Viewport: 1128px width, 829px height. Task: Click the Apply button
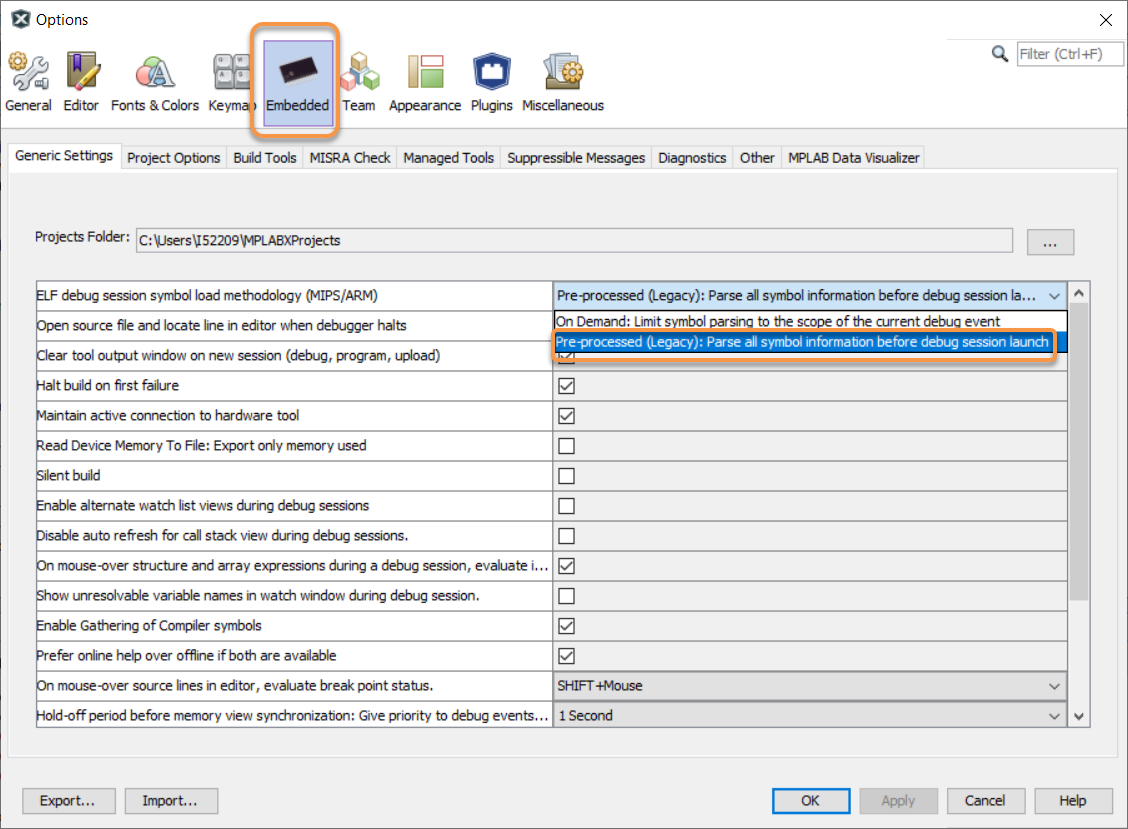(898, 801)
